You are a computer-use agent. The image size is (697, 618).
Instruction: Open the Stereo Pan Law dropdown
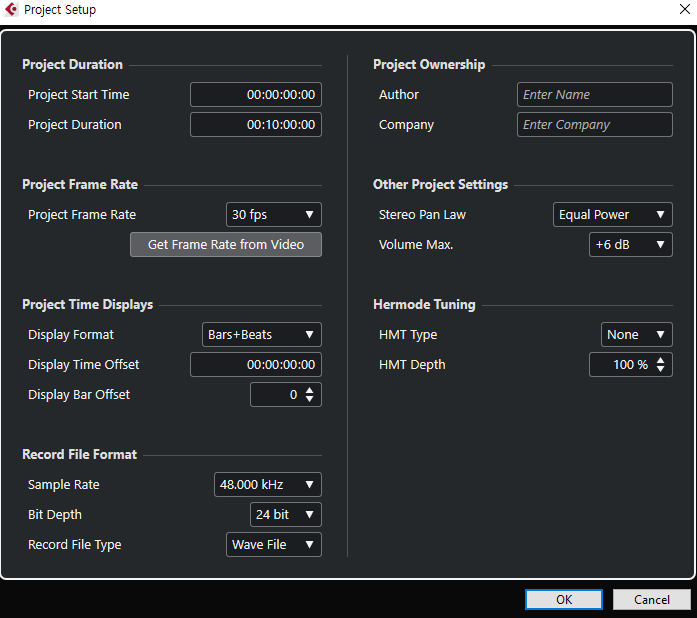613,214
